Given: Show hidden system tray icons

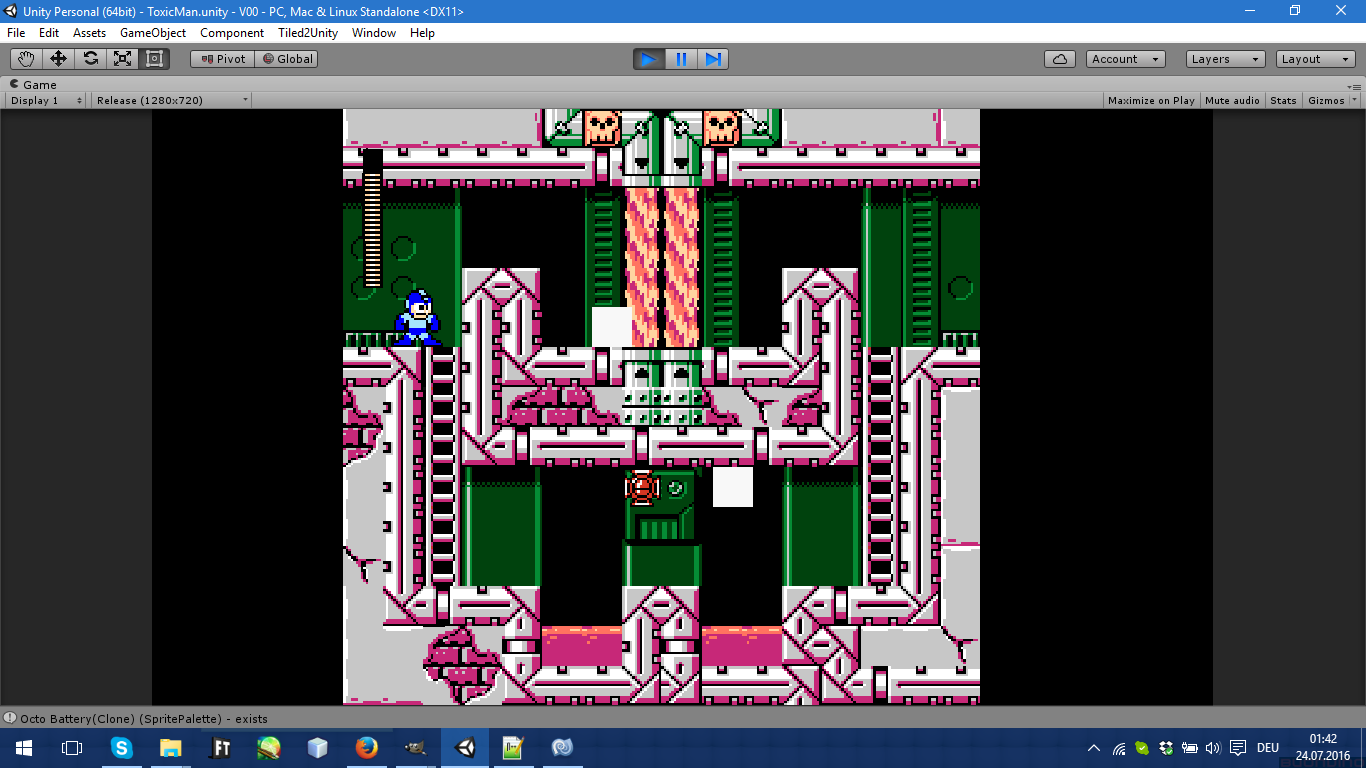Looking at the screenshot, I should (x=1095, y=748).
